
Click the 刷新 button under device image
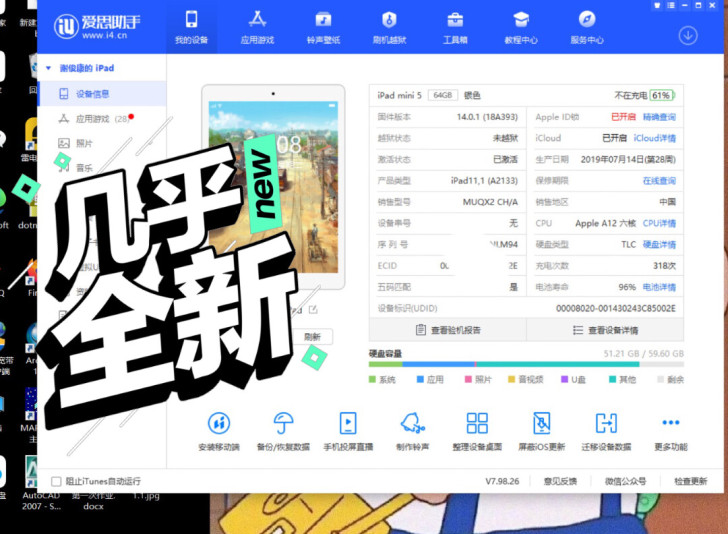(312, 337)
